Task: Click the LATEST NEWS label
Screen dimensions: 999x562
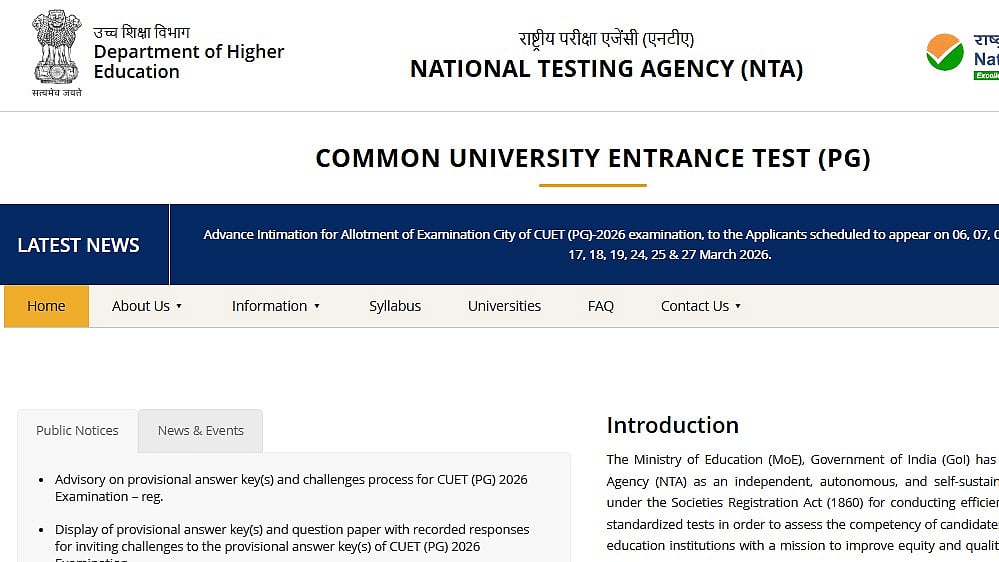Action: [x=78, y=245]
